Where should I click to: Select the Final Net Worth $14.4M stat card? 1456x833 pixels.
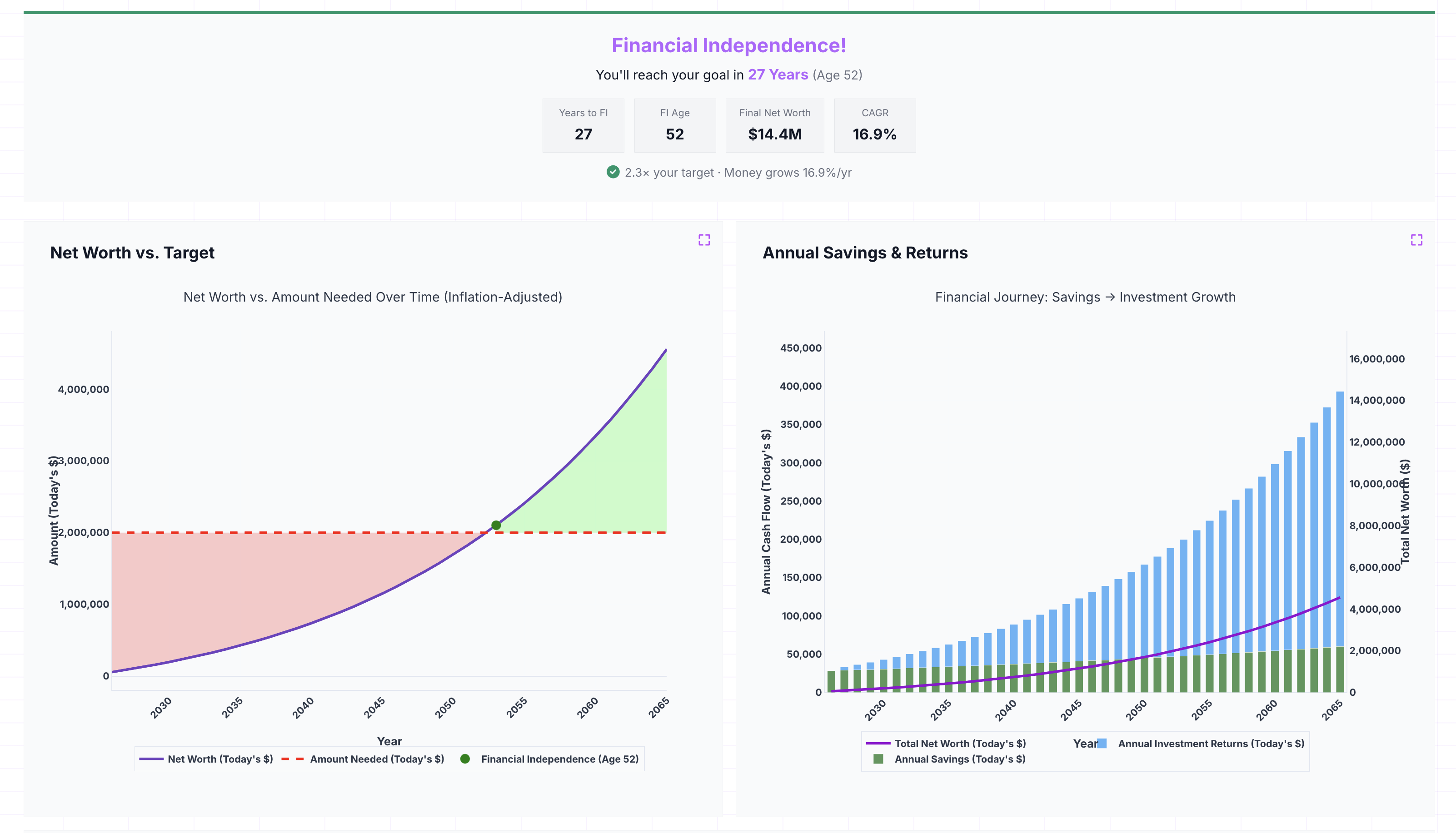774,125
